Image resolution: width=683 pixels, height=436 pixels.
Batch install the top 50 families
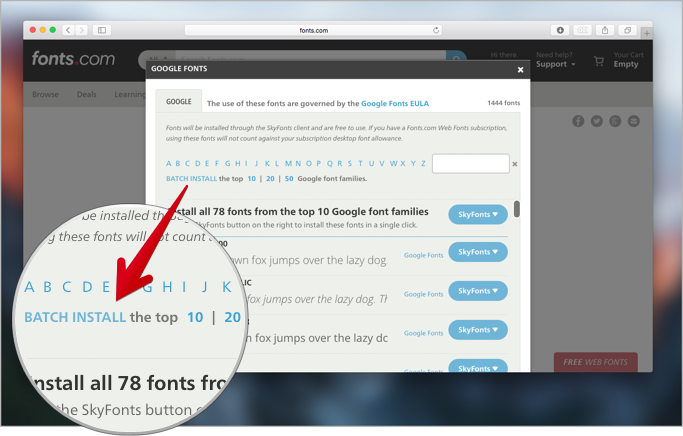289,179
